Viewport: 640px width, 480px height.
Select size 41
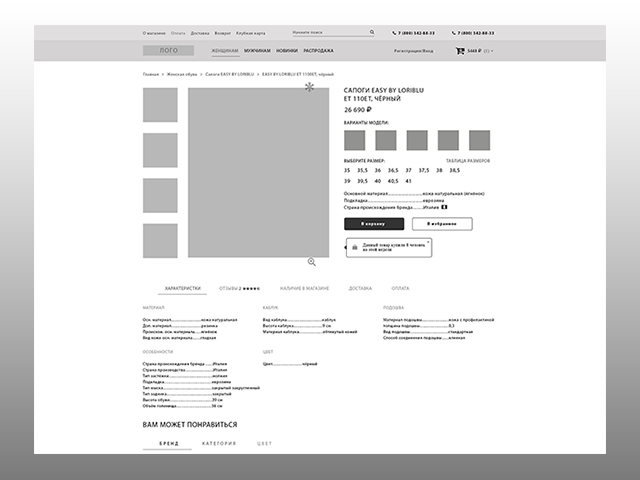tap(409, 181)
